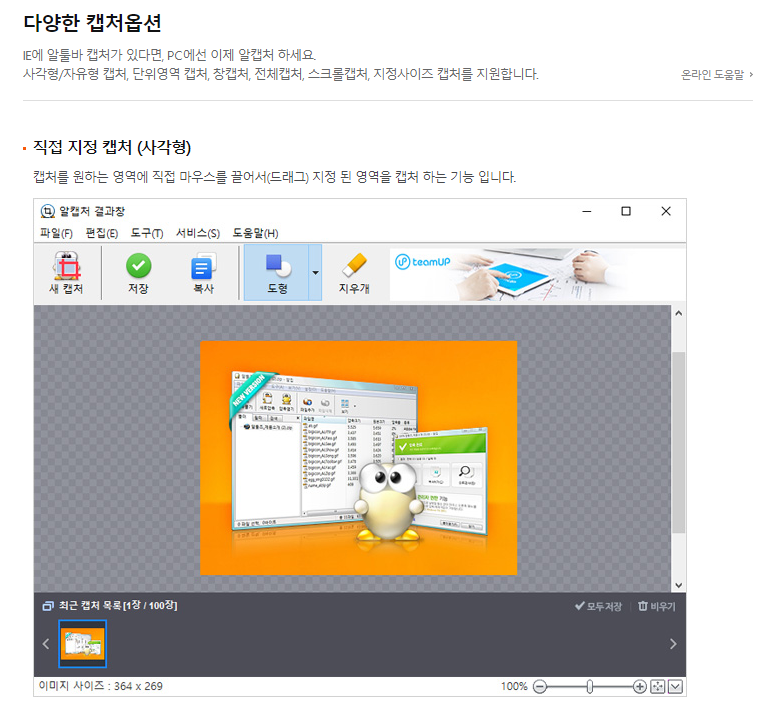Click the scroll down arrow of preview
This screenshot has height=715, width=771.
(679, 585)
